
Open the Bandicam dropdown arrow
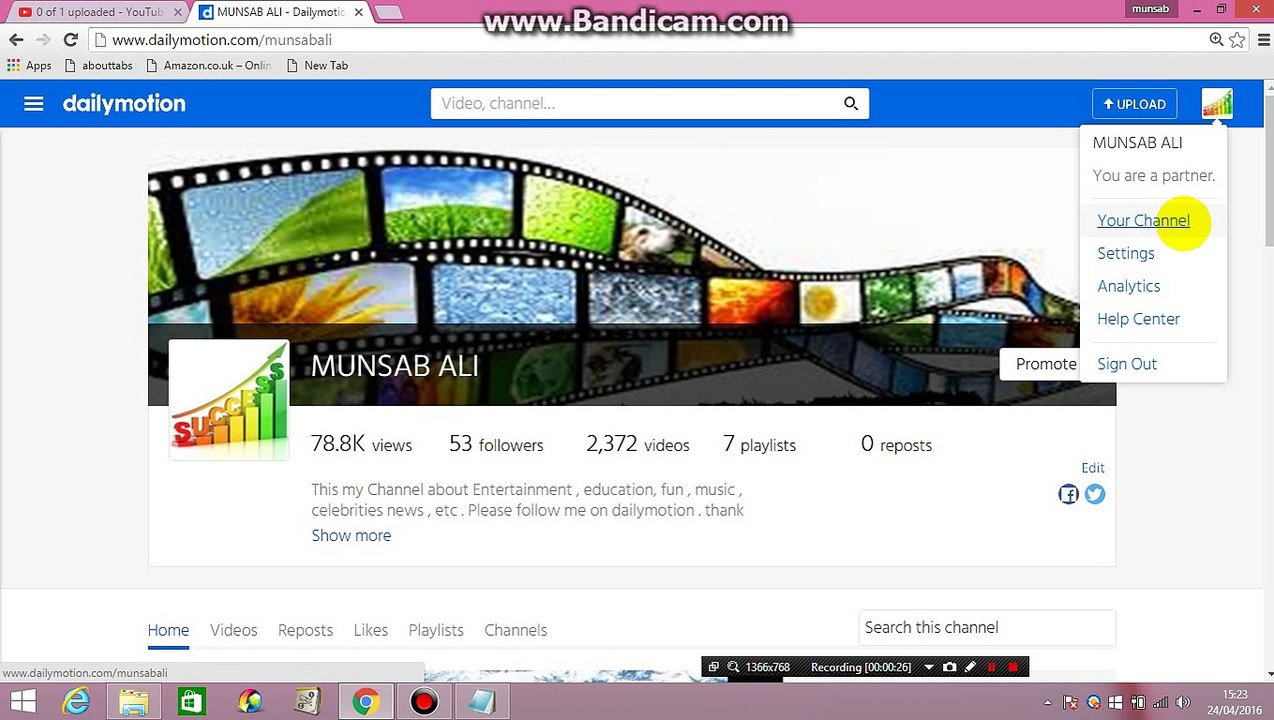click(929, 667)
